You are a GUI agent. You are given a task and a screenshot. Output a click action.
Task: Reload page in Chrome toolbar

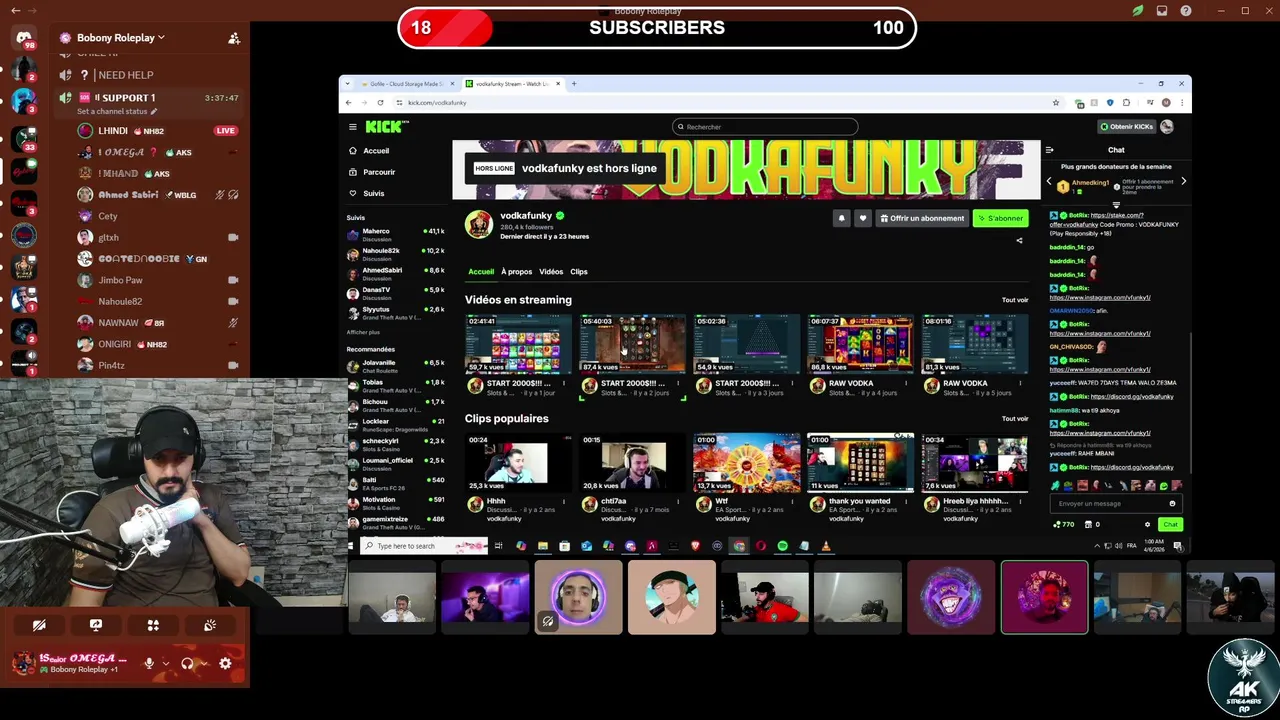380,102
